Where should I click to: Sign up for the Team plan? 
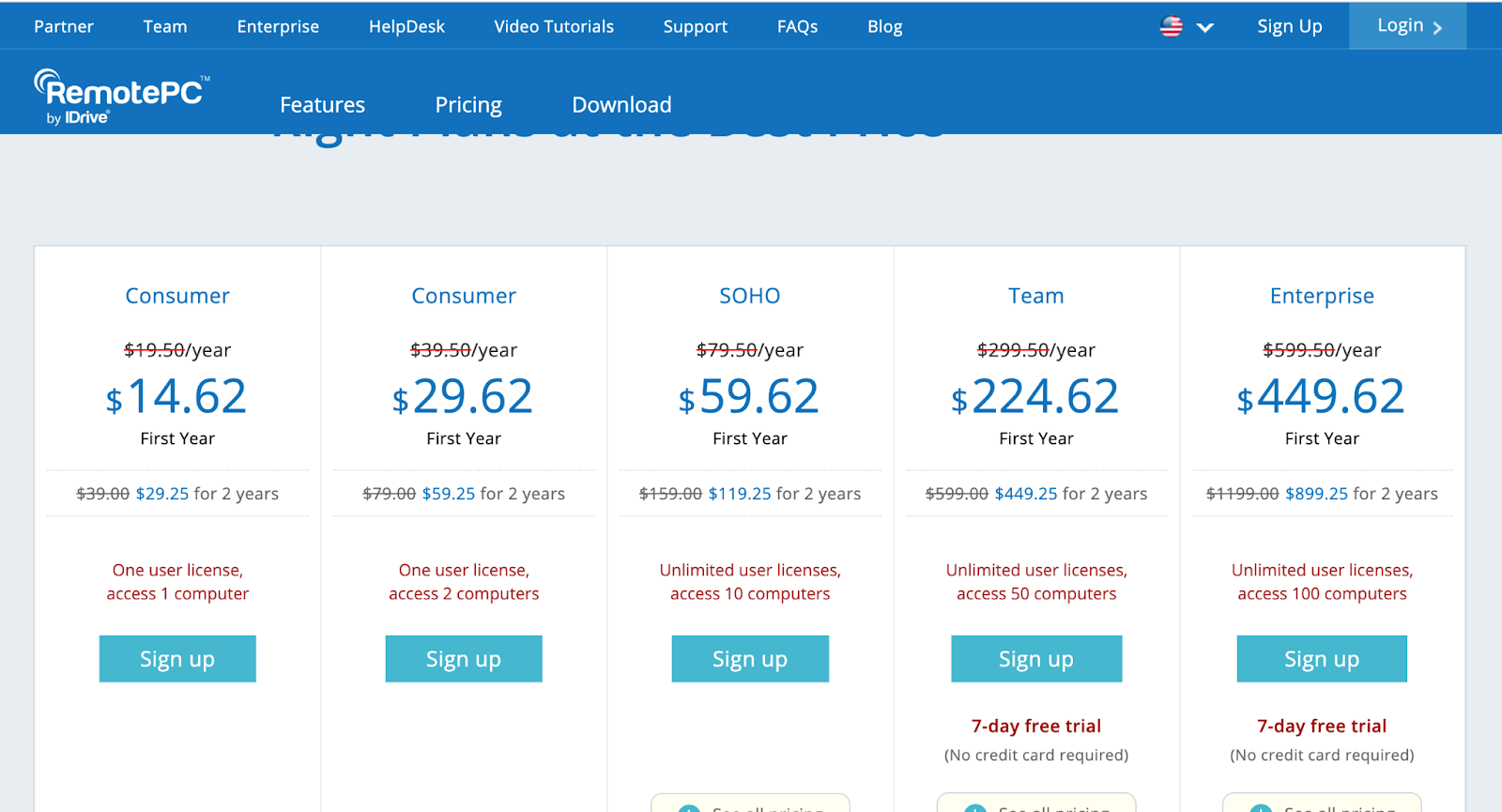tap(1036, 659)
